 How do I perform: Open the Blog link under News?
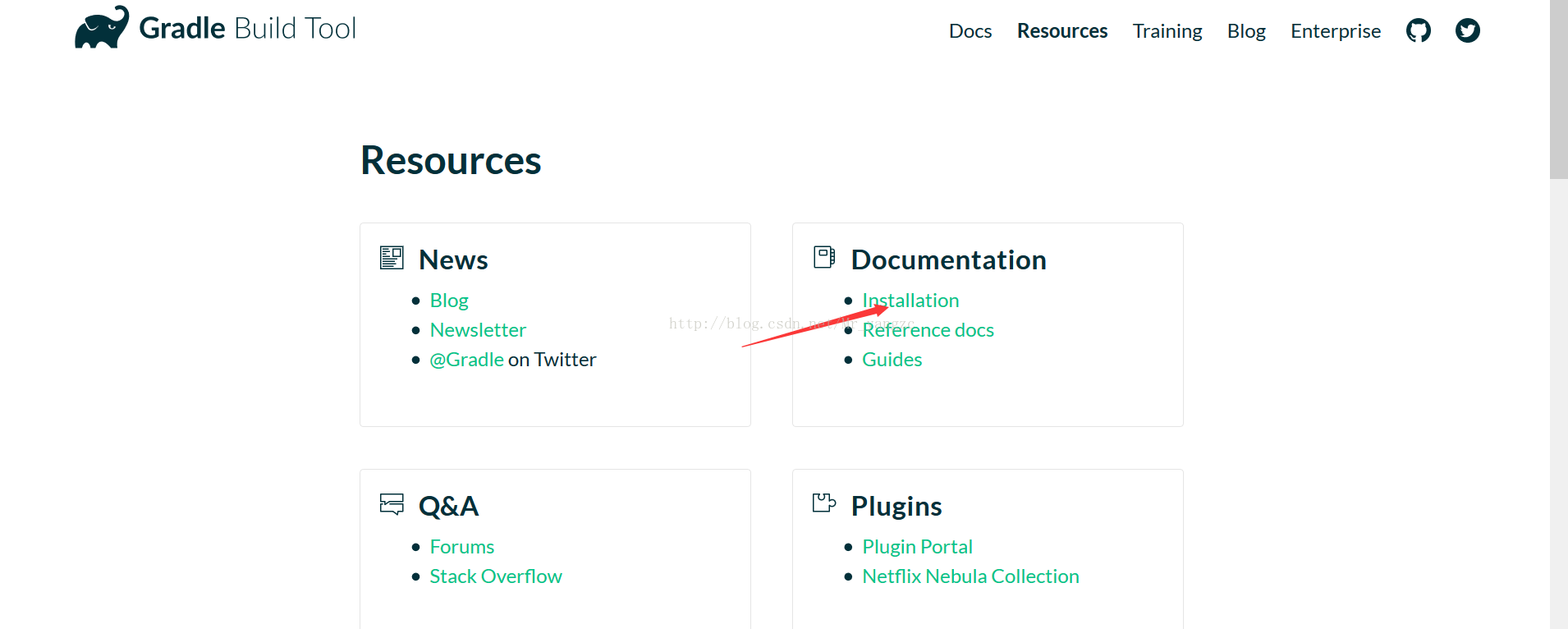(449, 301)
